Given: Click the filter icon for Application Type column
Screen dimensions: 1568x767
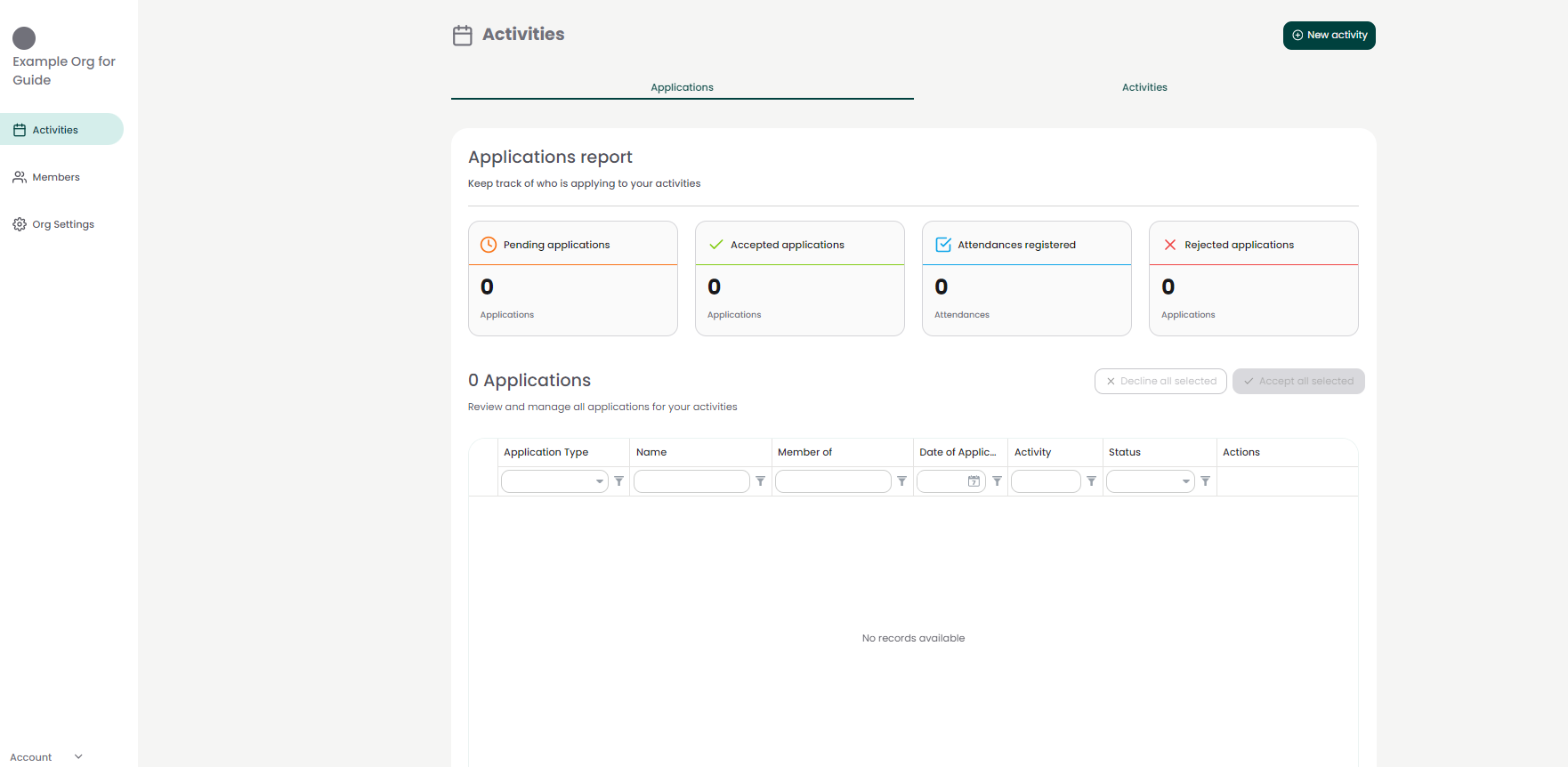Looking at the screenshot, I should click(618, 481).
